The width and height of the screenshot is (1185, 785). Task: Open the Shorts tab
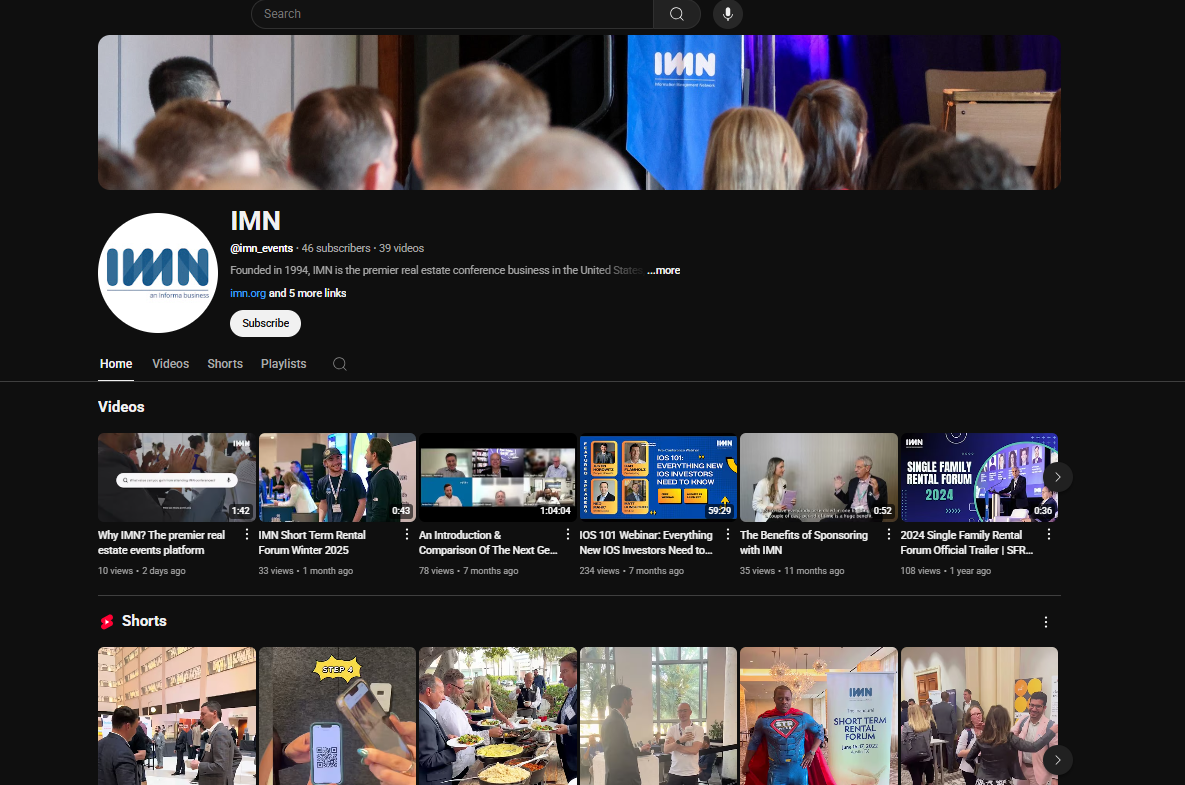pos(224,364)
